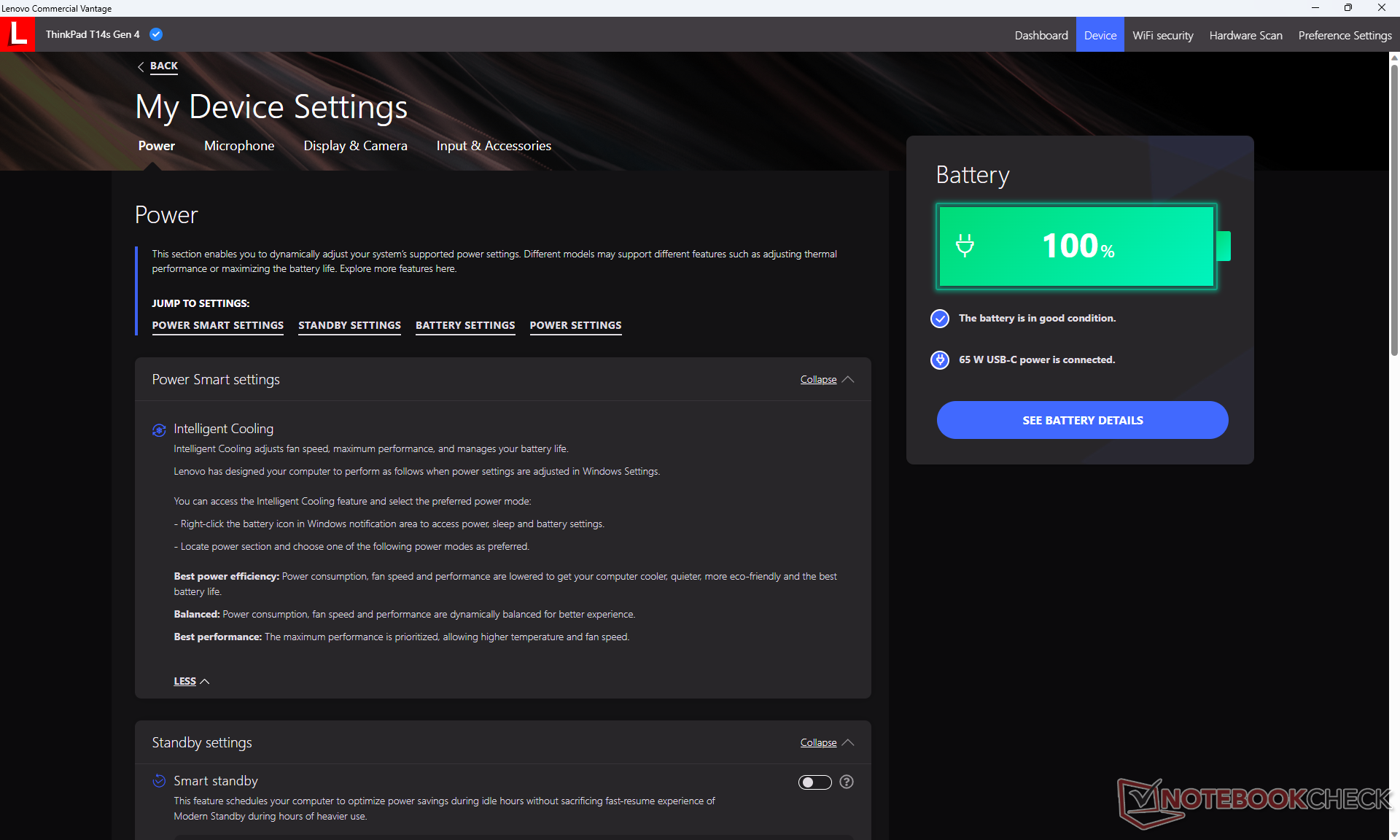Click '65 W USB-C power is connected' text
The height and width of the screenshot is (840, 1400).
(1037, 359)
